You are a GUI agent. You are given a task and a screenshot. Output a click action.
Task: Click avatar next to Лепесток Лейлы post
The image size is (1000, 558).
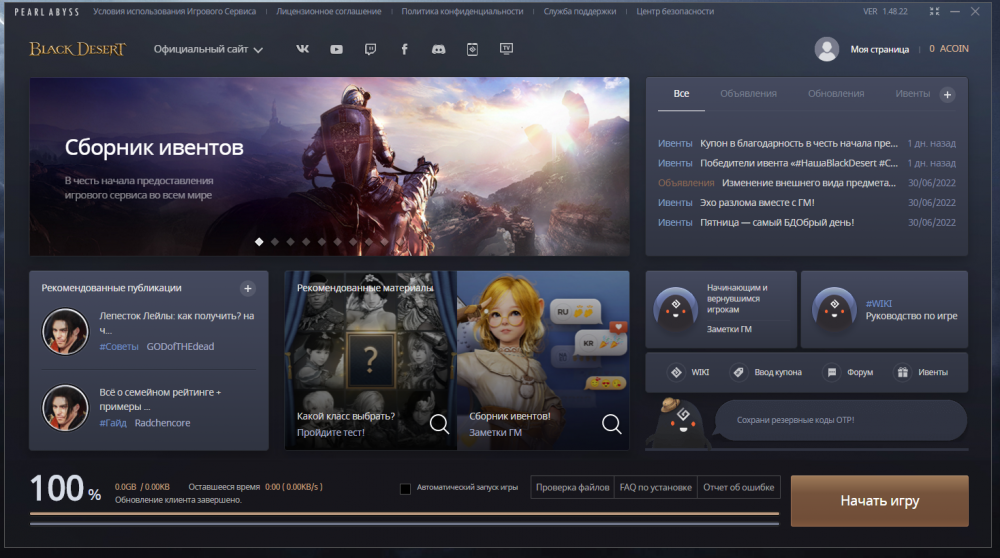tap(65, 331)
